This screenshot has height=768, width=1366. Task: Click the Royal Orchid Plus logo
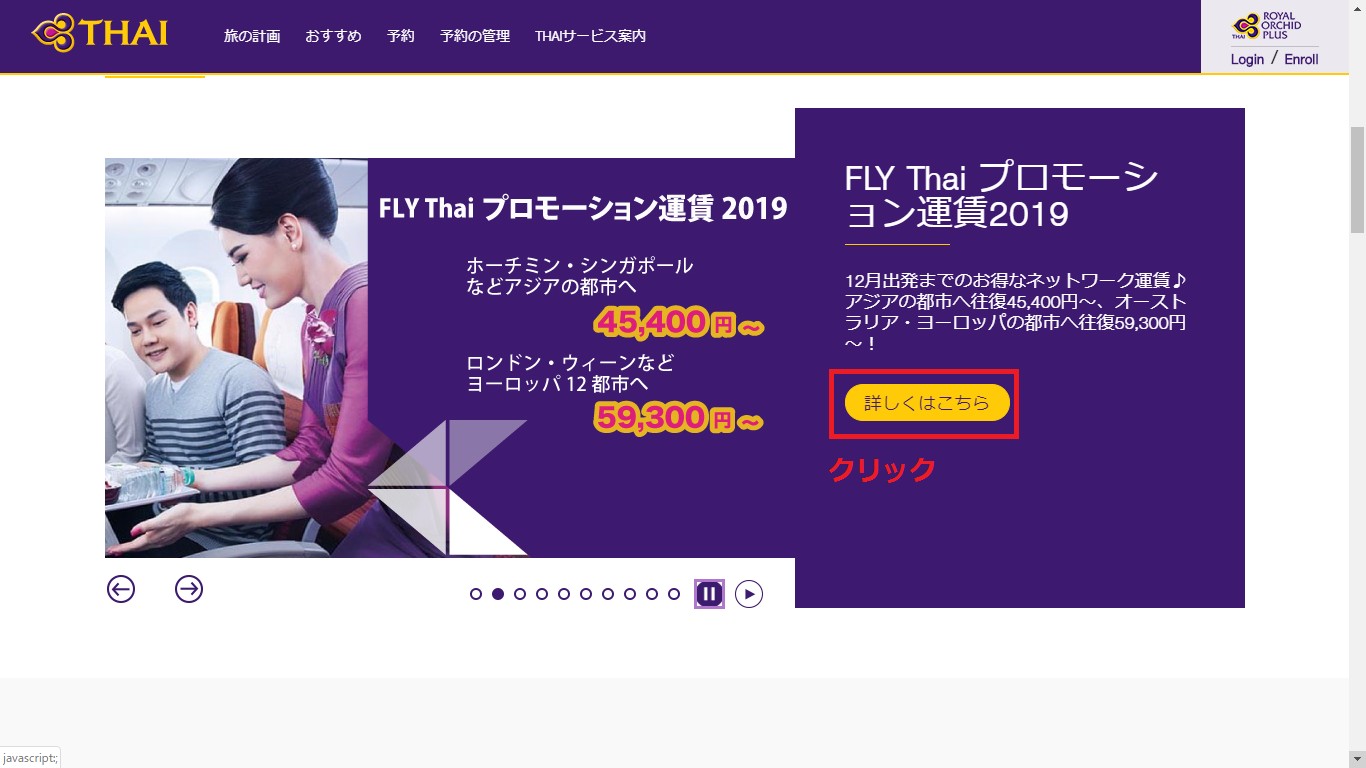(x=1267, y=27)
